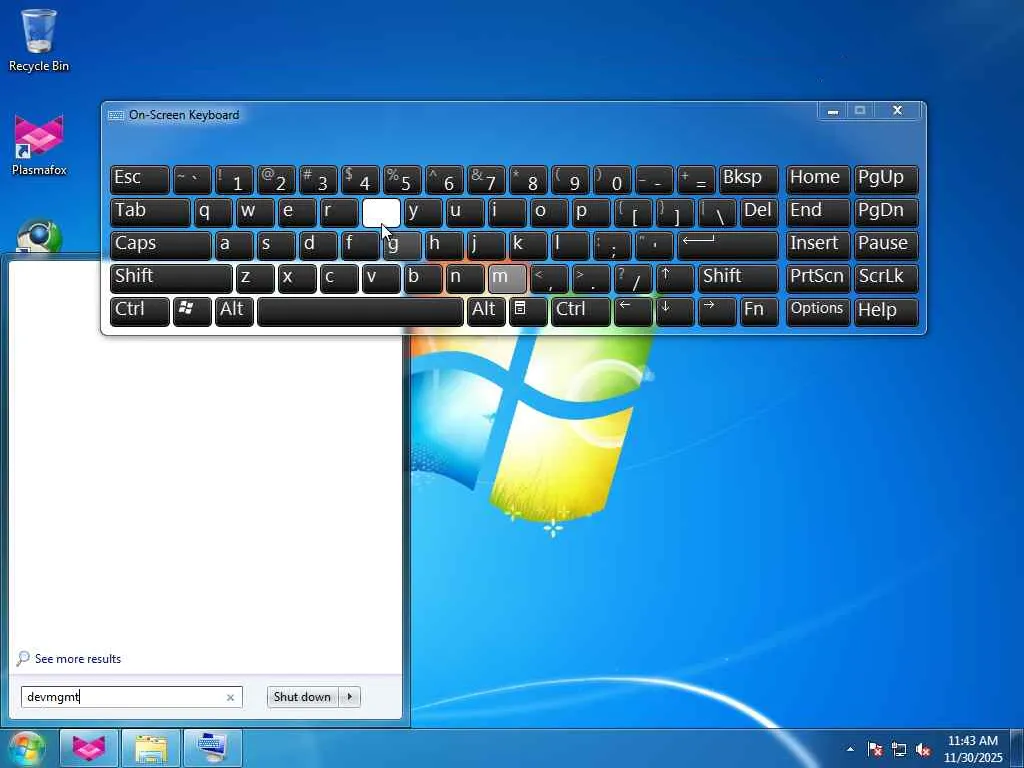Click the Help key
The image size is (1024, 768).
pyautogui.click(x=886, y=311)
